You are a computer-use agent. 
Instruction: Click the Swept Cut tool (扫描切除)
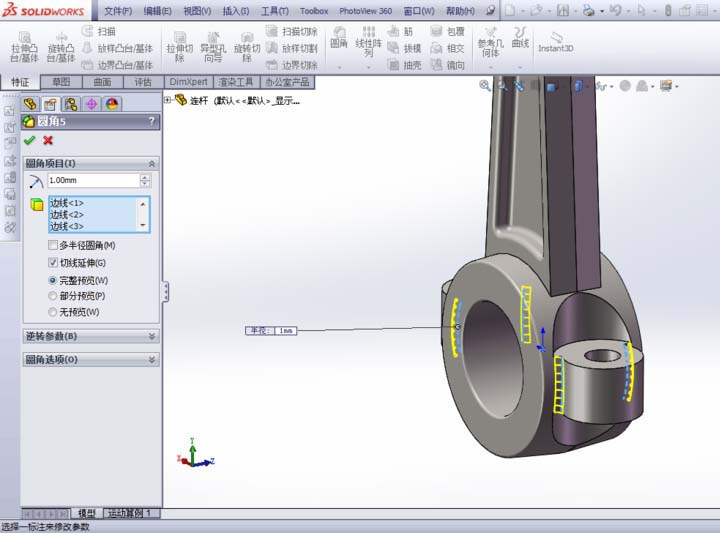(292, 31)
